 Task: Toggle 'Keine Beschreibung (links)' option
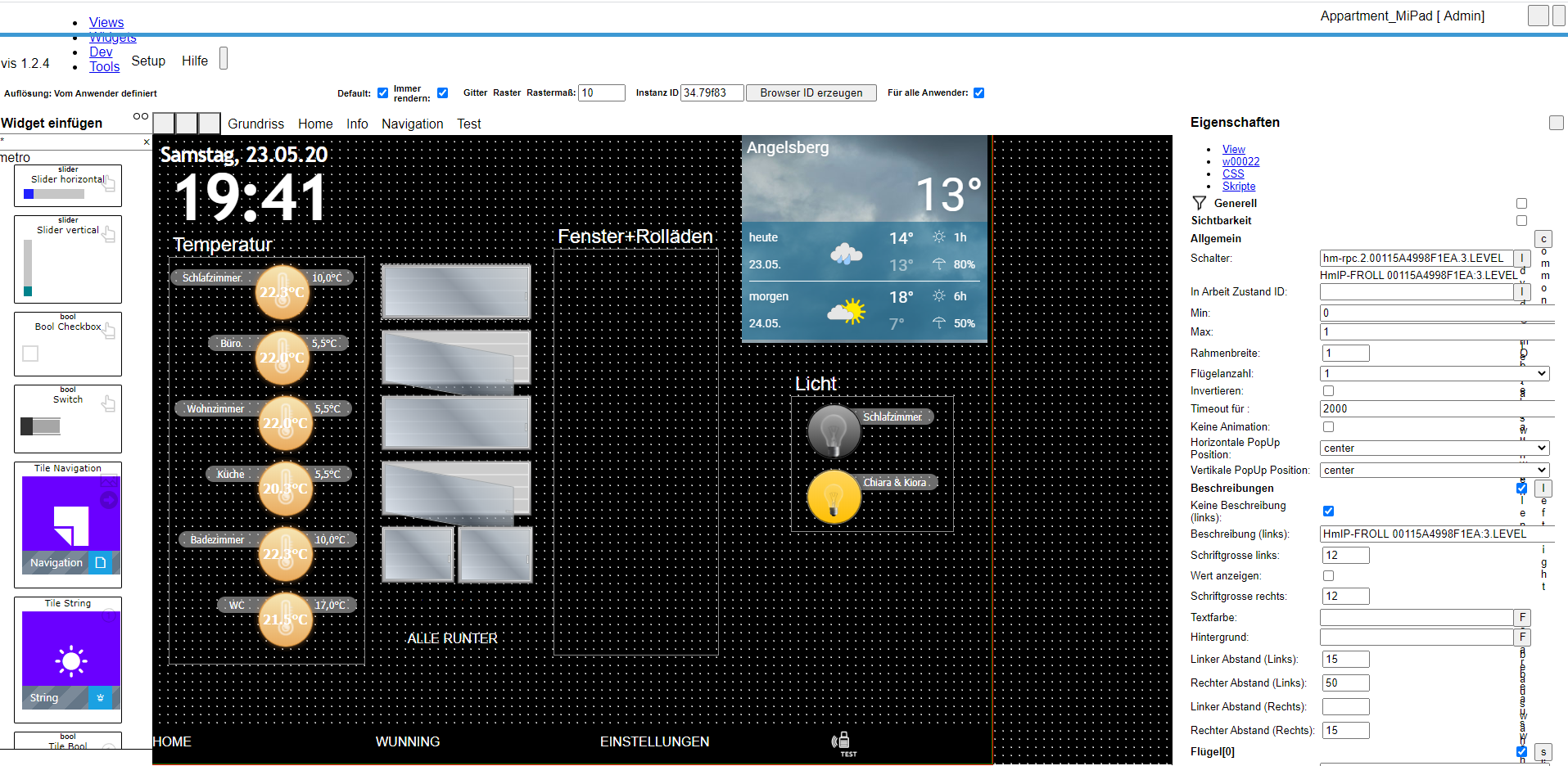point(1328,511)
